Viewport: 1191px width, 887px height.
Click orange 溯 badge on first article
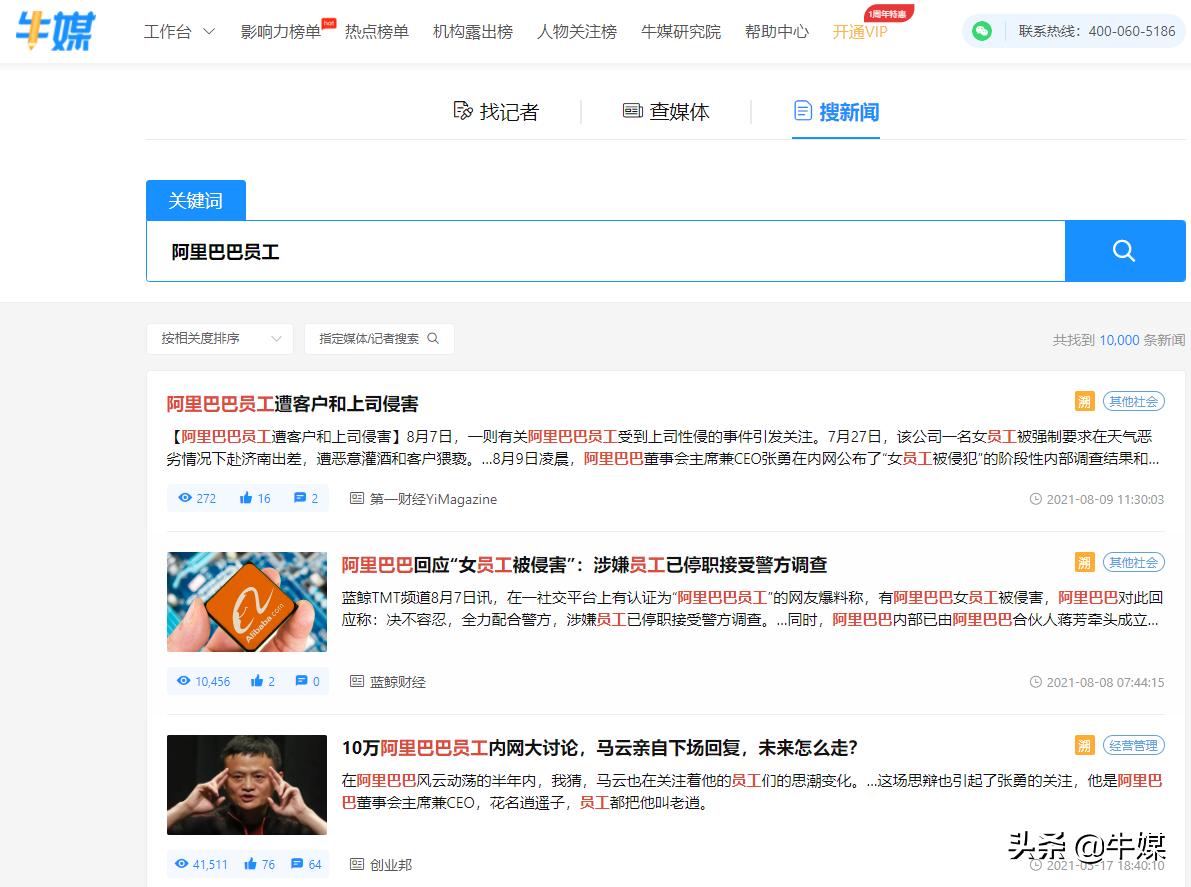click(1084, 402)
